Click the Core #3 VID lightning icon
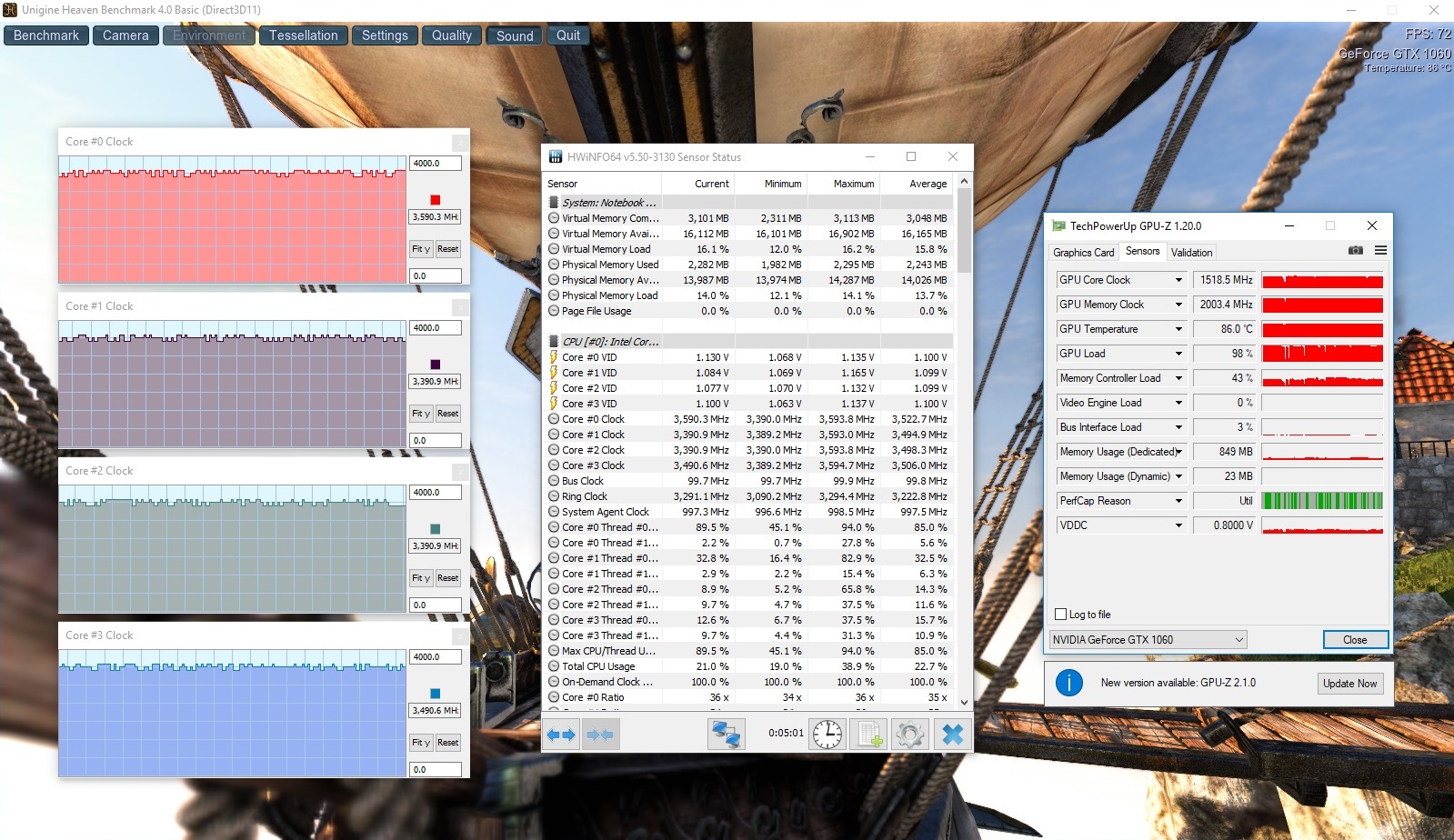This screenshot has height=840, width=1454. coord(554,404)
